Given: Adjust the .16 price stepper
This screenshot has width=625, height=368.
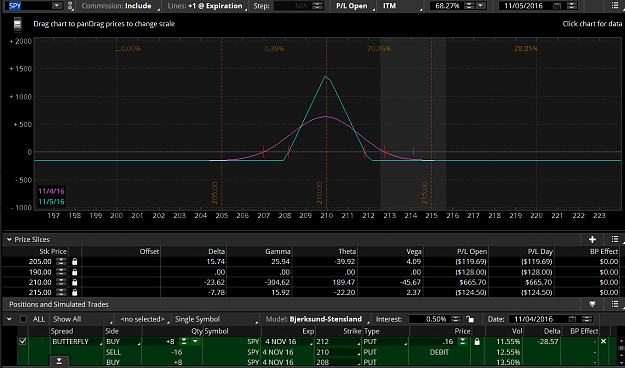Looking at the screenshot, I should [x=463, y=342].
